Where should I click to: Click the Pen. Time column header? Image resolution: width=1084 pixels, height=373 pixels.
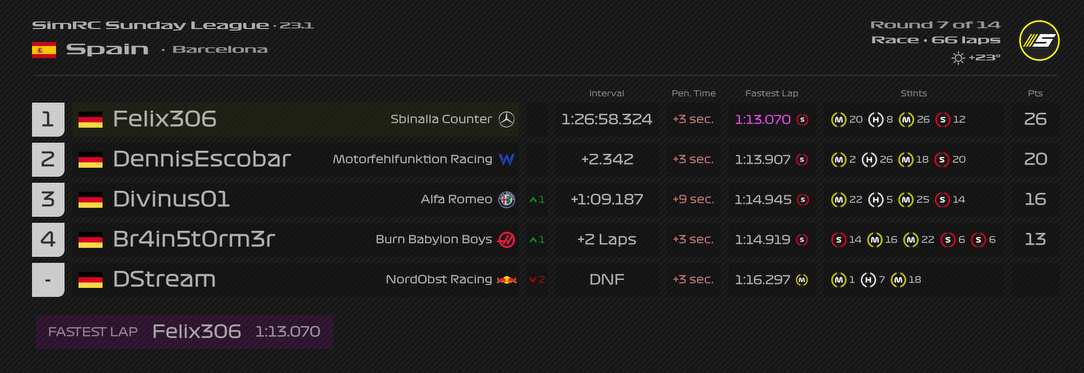693,93
